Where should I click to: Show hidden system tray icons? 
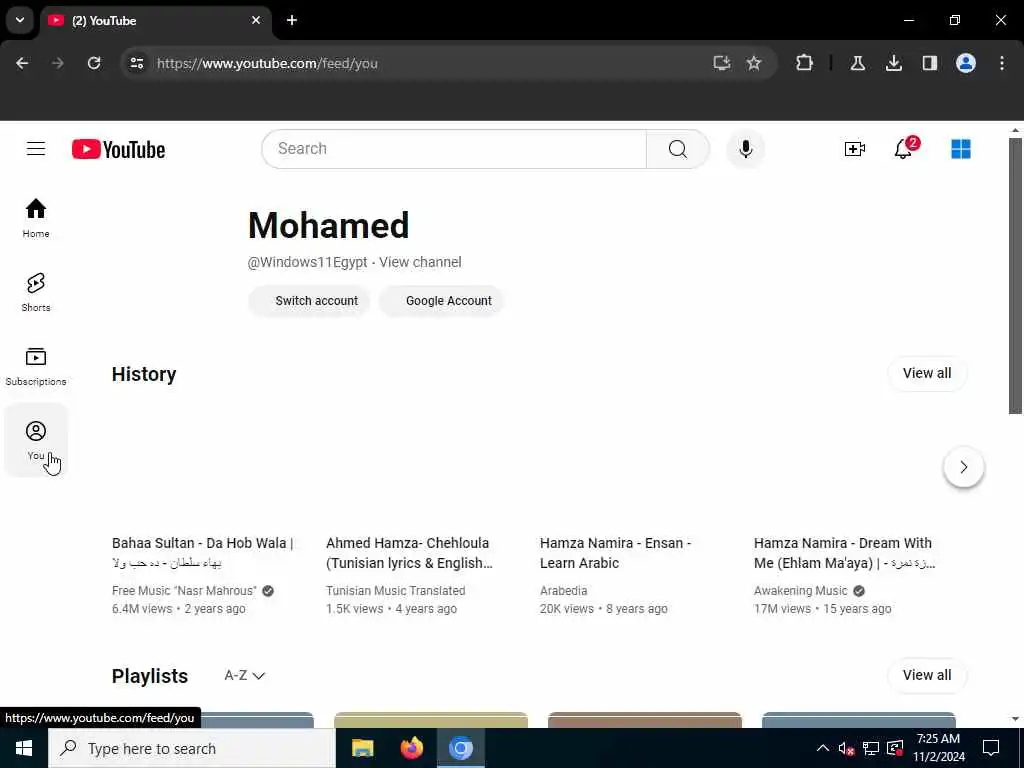tap(822, 748)
